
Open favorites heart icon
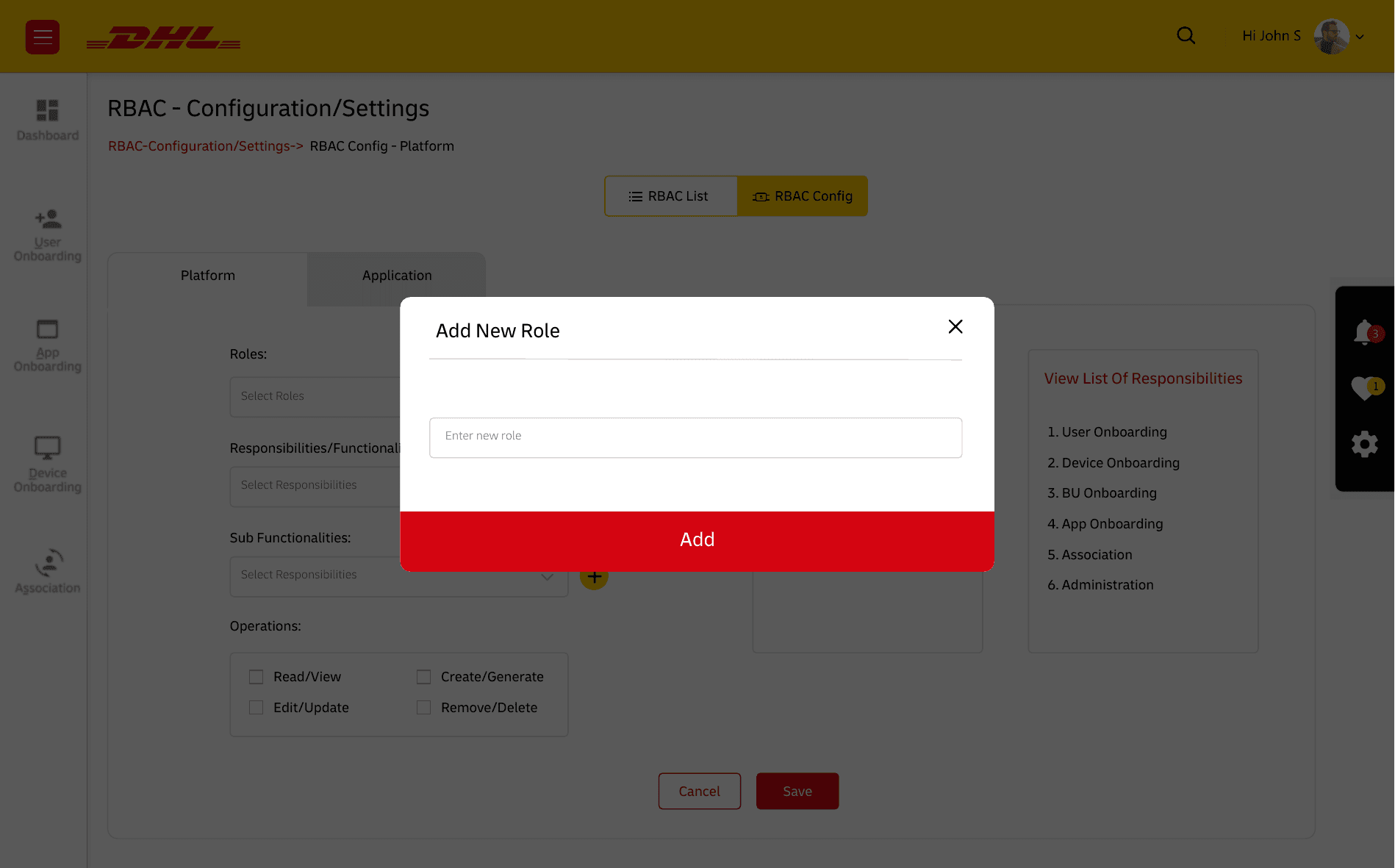tap(1366, 387)
